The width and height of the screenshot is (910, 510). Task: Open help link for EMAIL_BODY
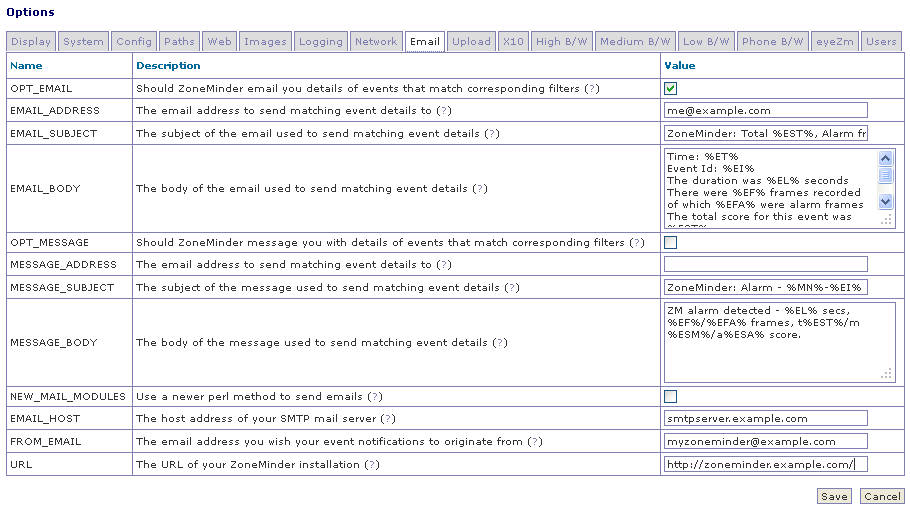pyautogui.click(x=479, y=189)
